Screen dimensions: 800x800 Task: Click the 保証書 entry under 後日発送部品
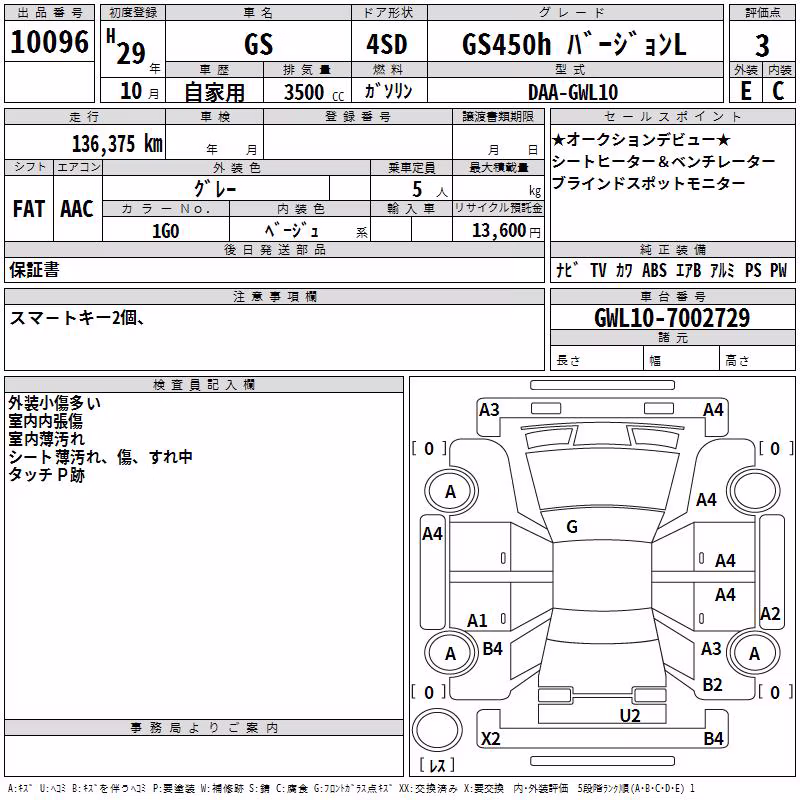pos(34,270)
